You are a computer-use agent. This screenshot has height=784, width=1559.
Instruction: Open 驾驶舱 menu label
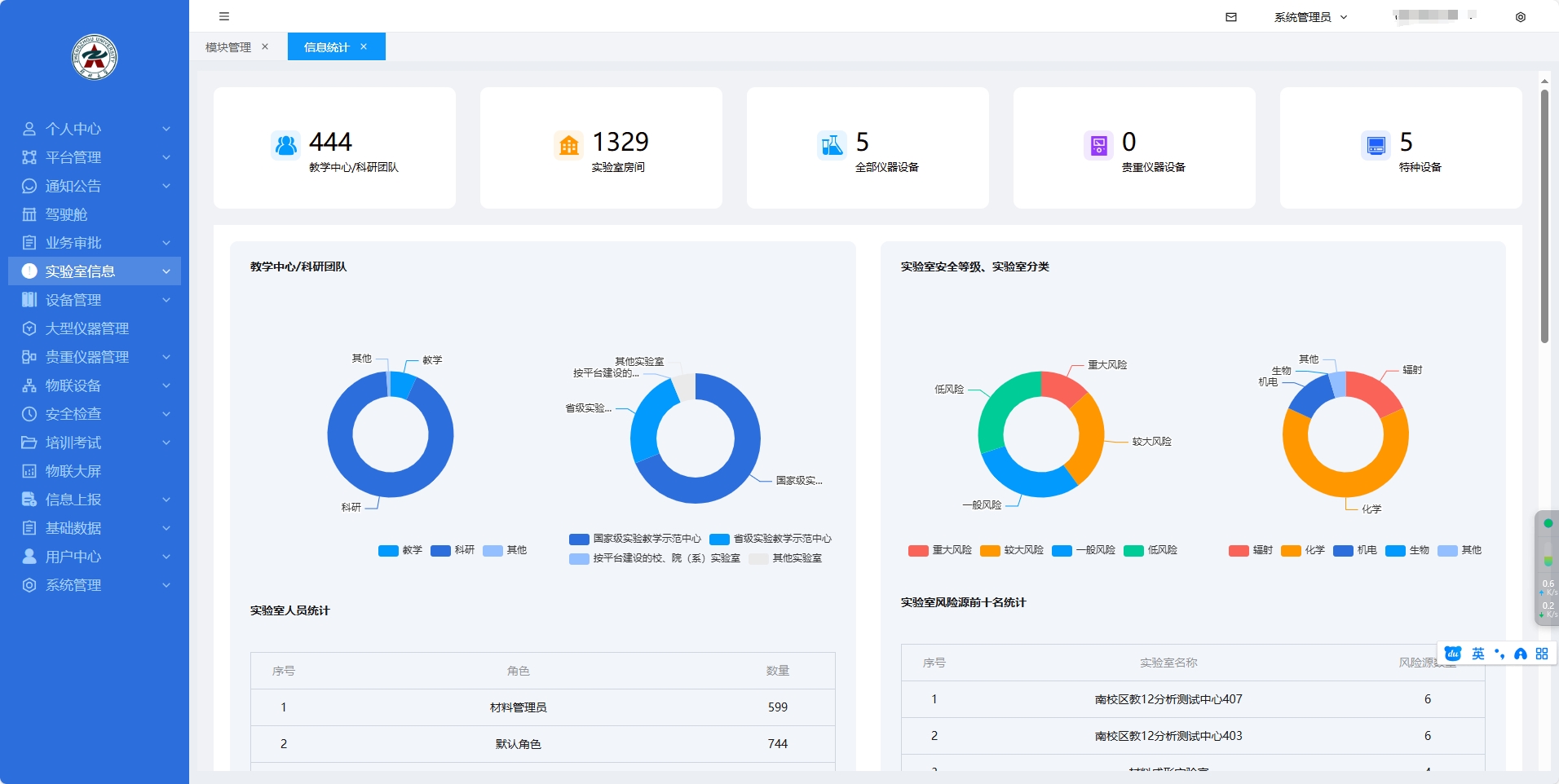pyautogui.click(x=66, y=214)
